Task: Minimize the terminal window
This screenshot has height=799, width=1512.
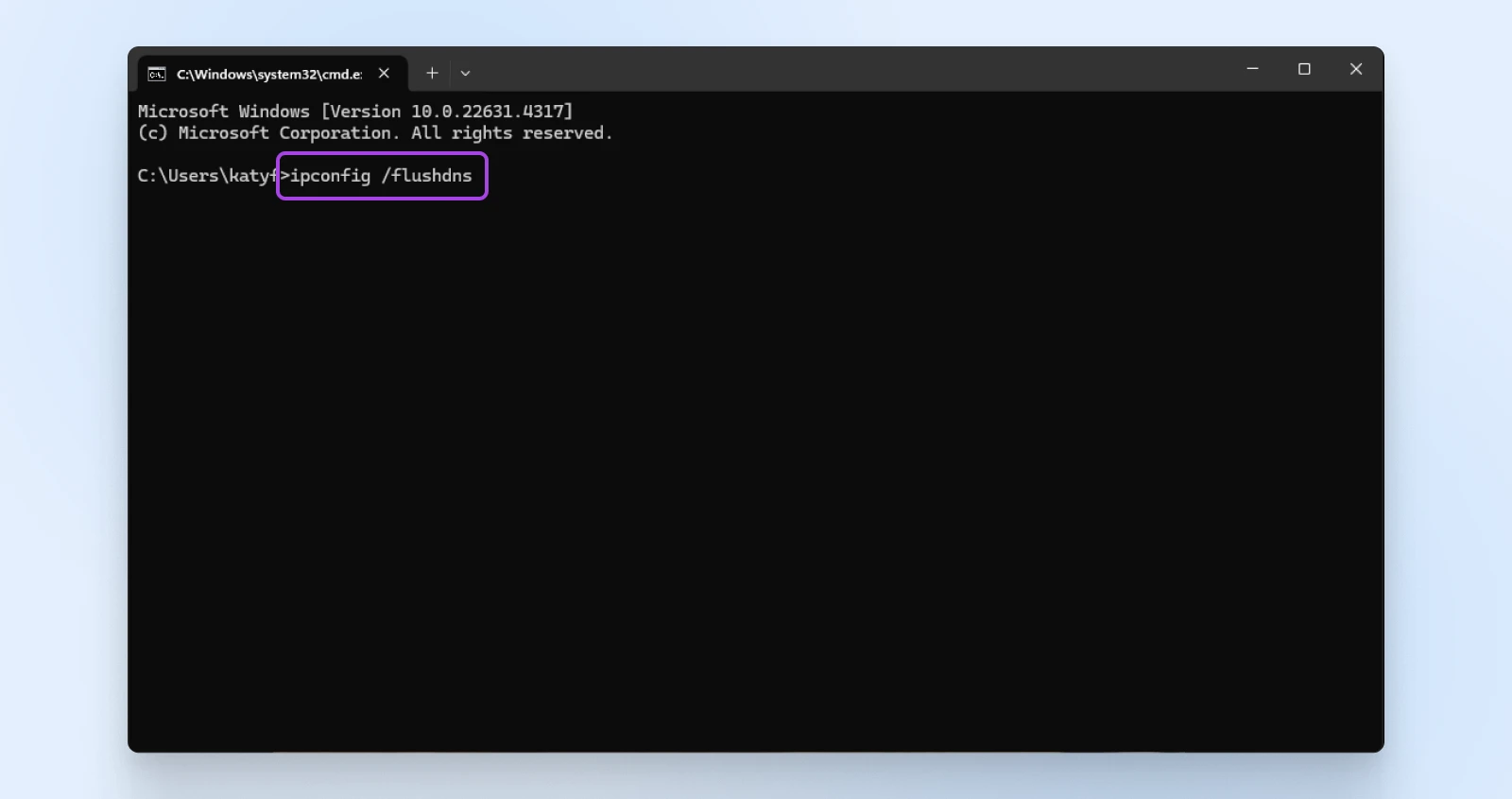Action: pos(1252,69)
